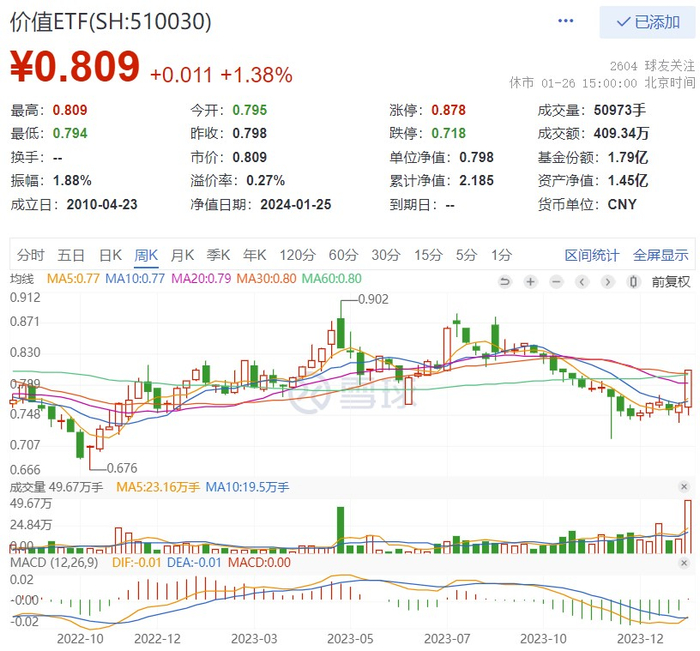Click the MA5:0.77 moving average label
The width and height of the screenshot is (700, 651).
[x=73, y=279]
